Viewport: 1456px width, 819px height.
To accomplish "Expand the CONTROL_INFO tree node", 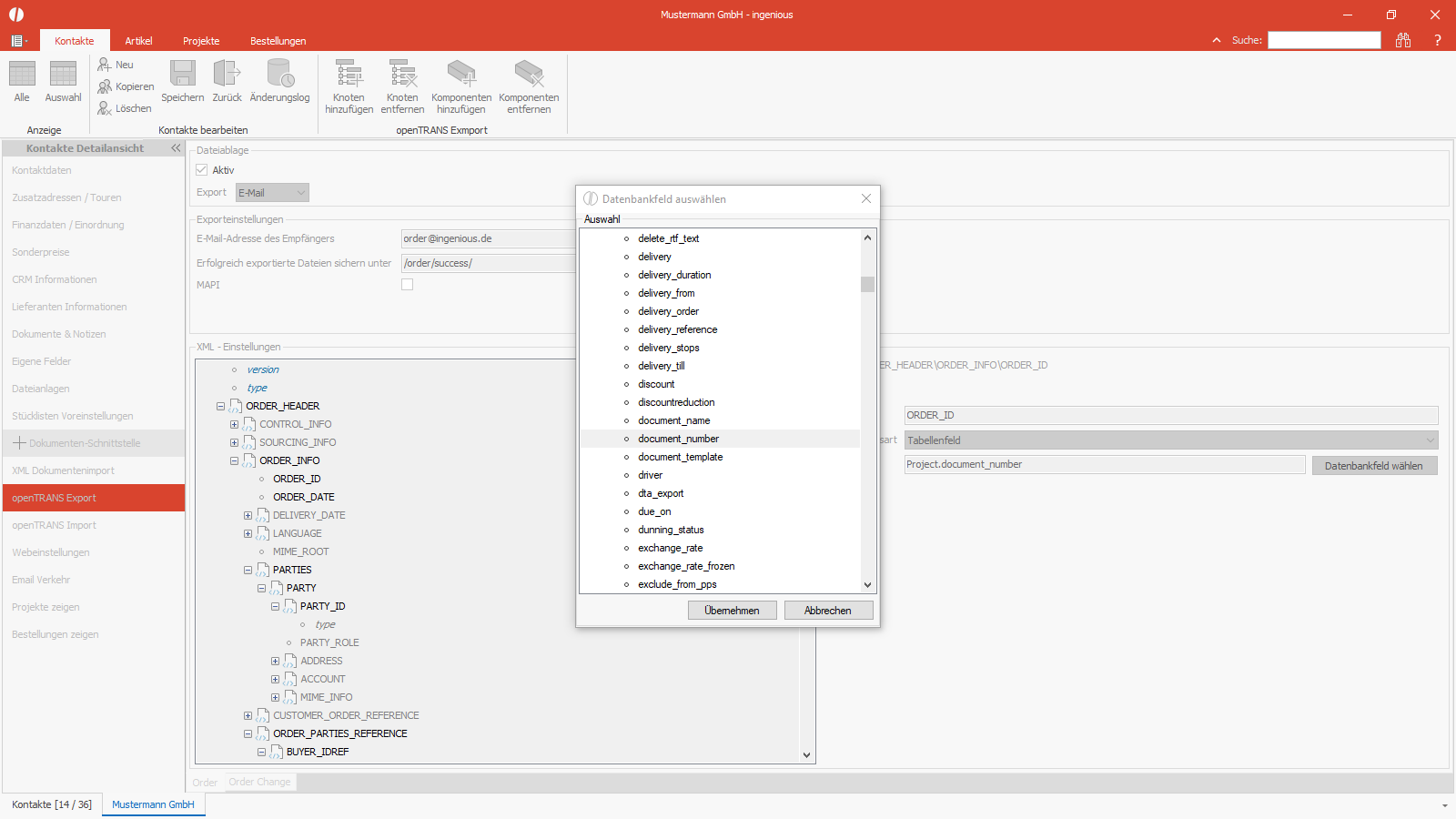I will point(235,424).
